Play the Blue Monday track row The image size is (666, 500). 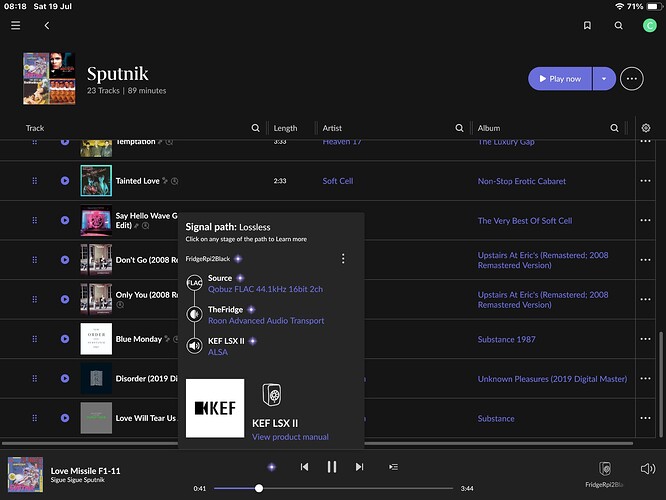click(65, 339)
